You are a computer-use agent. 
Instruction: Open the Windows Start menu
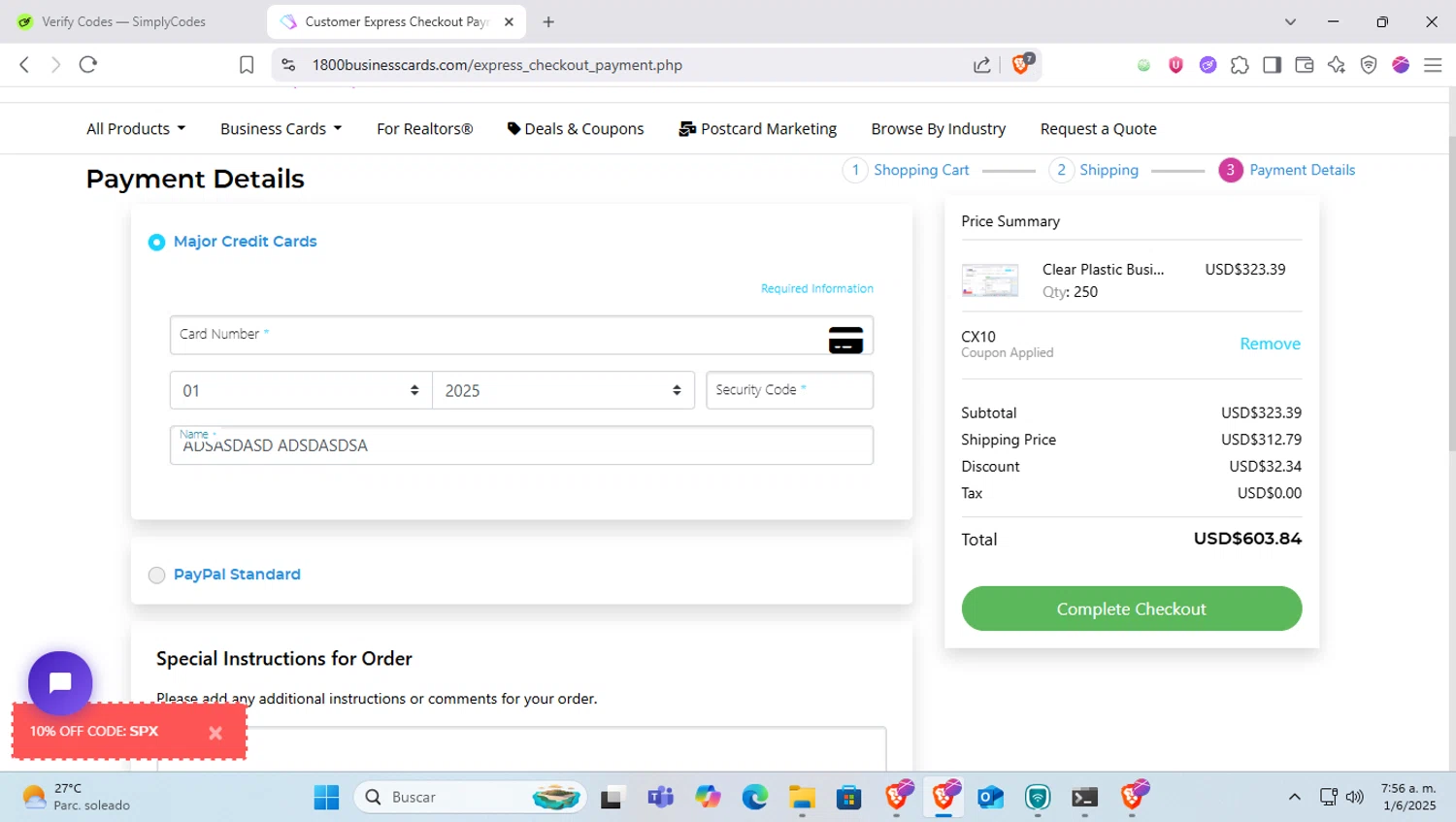tap(327, 797)
